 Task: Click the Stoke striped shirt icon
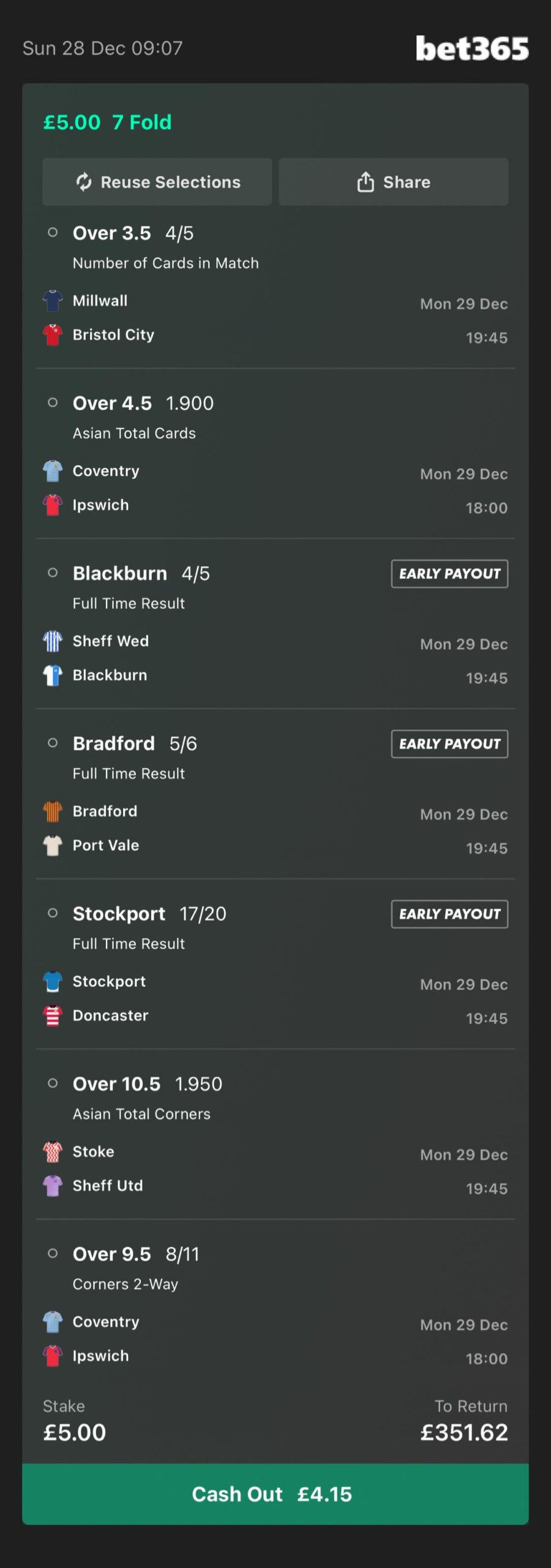click(x=53, y=1151)
